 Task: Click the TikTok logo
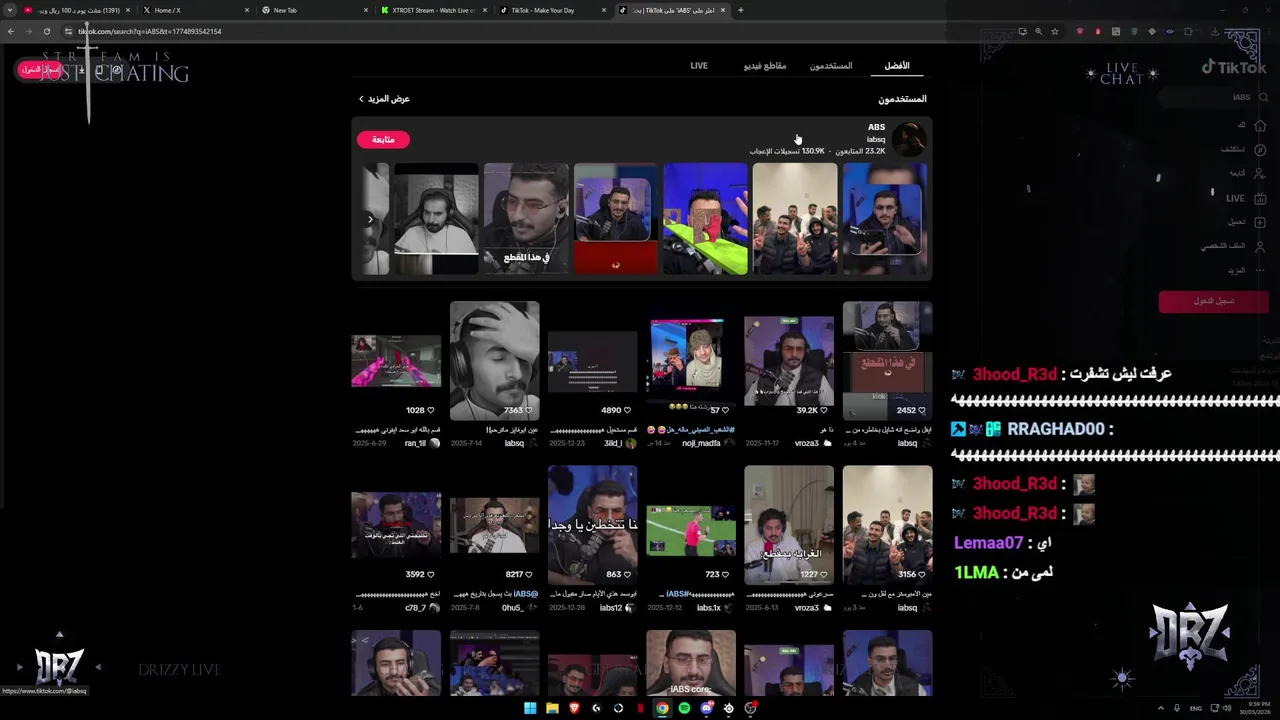[x=1233, y=67]
